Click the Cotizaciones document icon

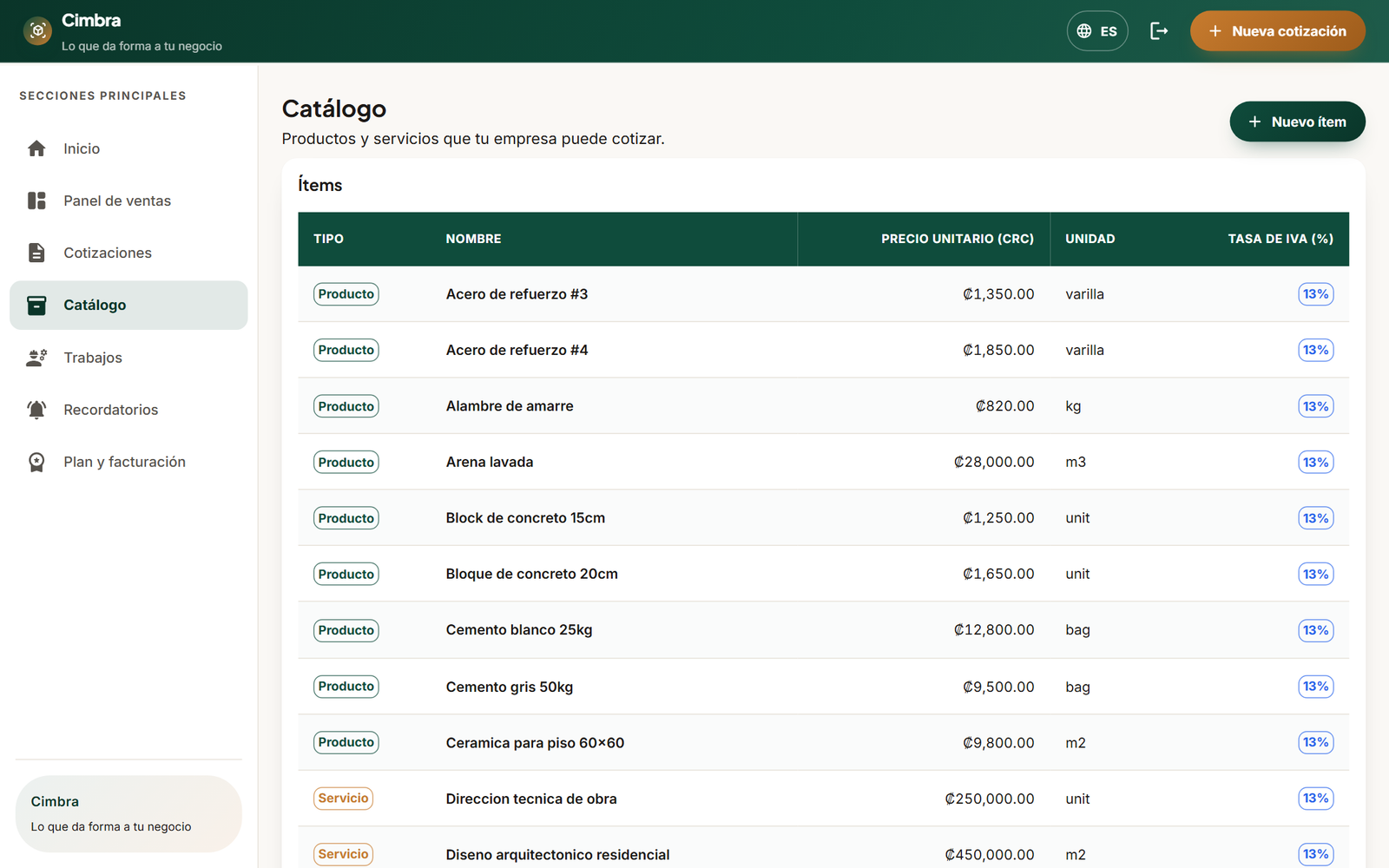[x=36, y=253]
